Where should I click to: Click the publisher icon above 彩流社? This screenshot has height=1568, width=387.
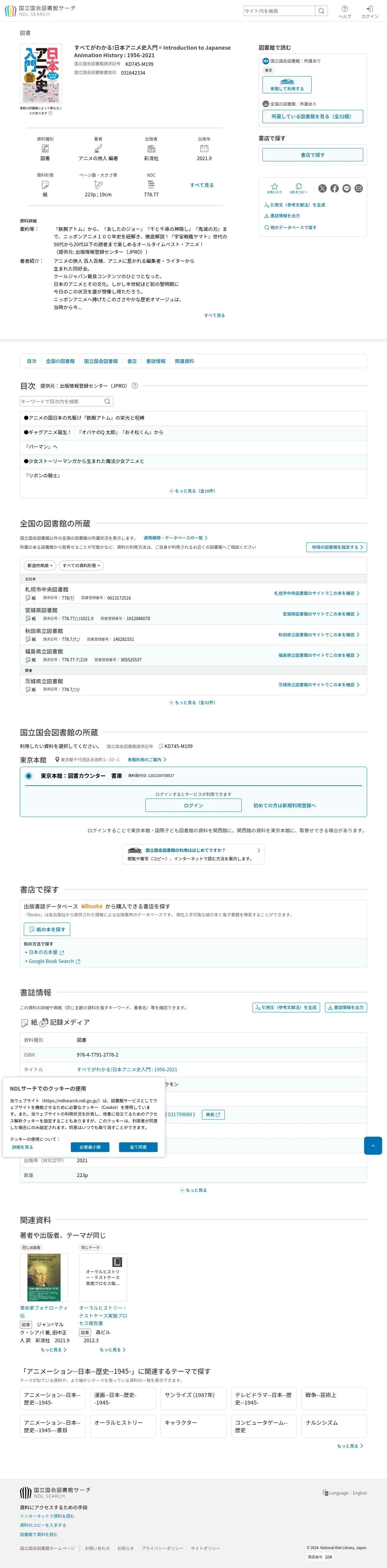151,148
